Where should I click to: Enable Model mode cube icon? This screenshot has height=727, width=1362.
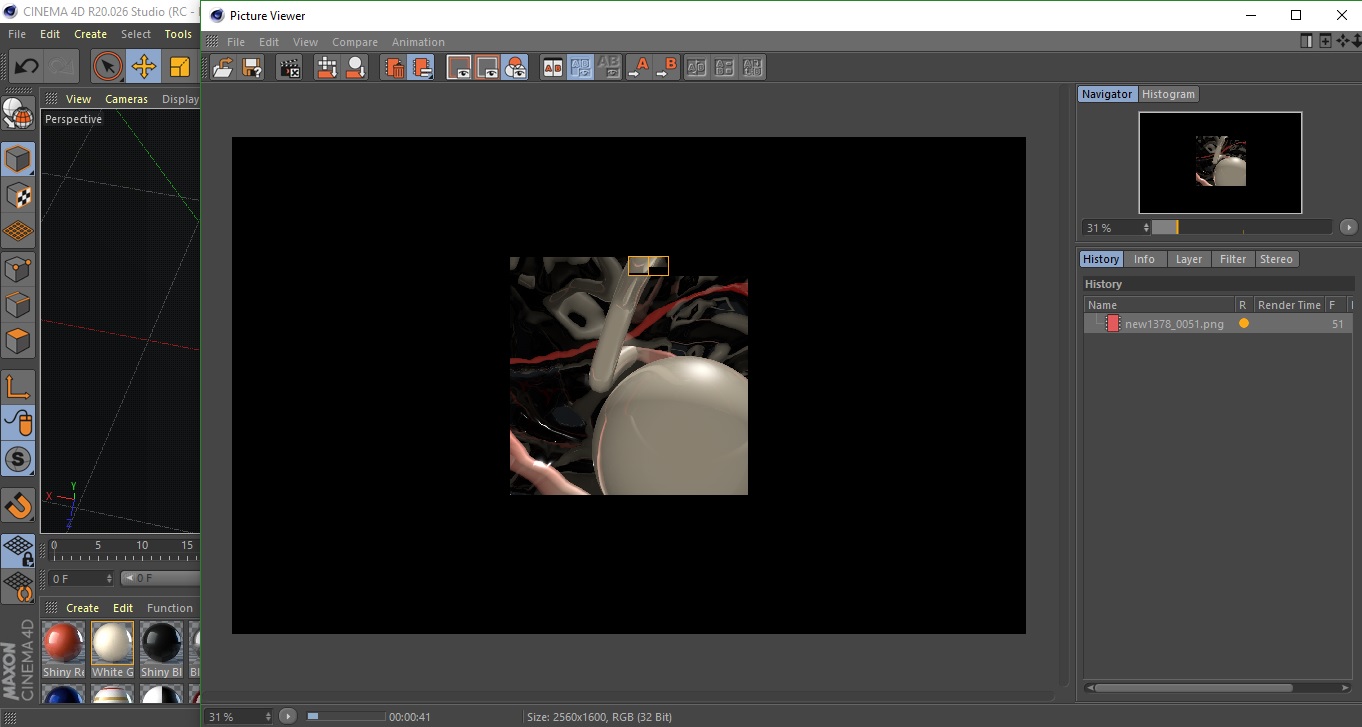coord(18,159)
